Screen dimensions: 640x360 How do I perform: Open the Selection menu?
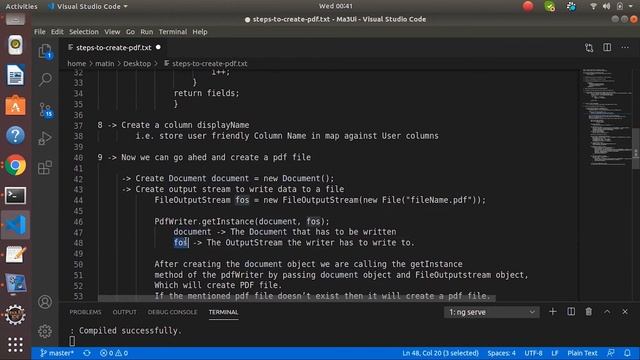(x=84, y=32)
